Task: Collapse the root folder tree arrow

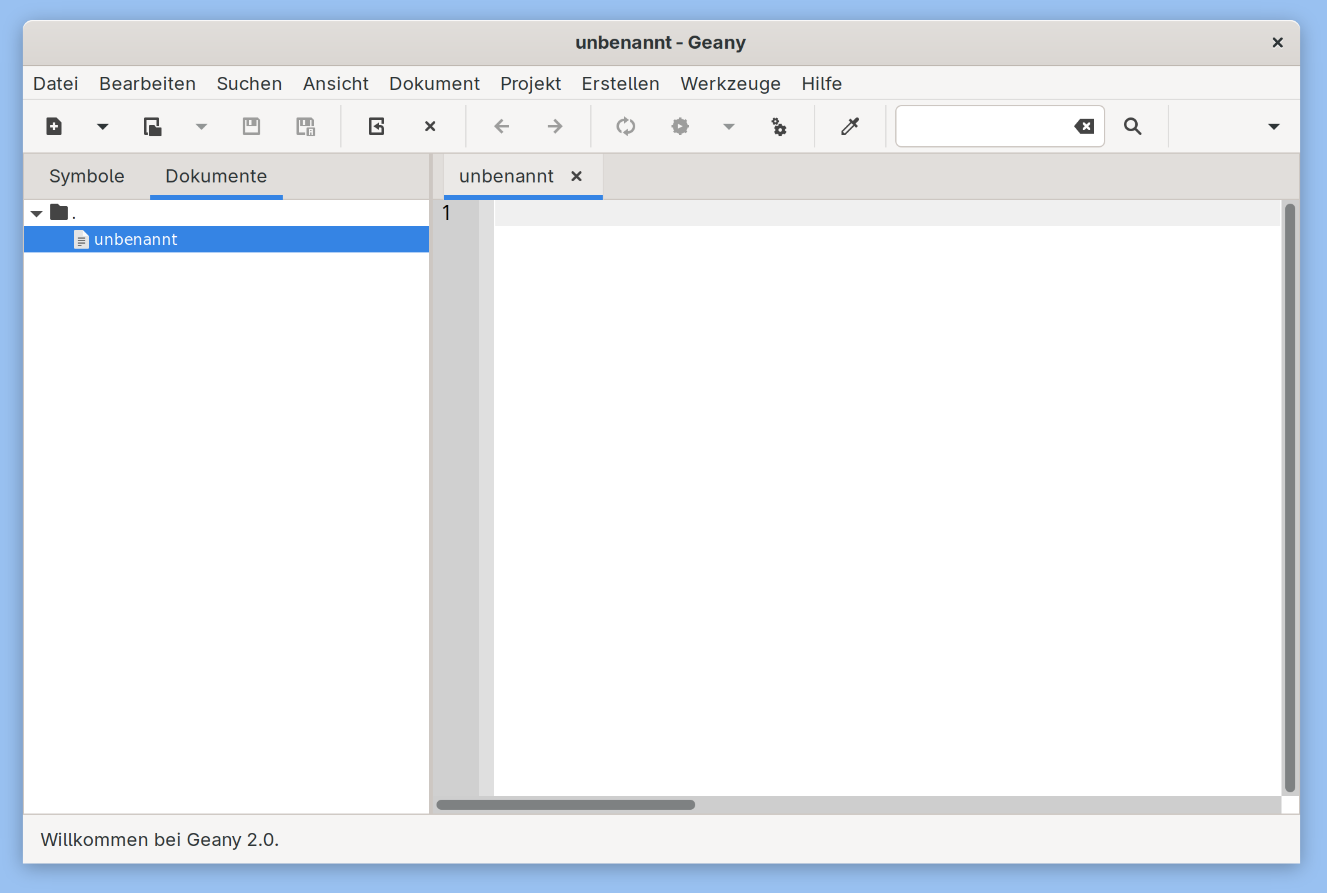Action: click(37, 213)
